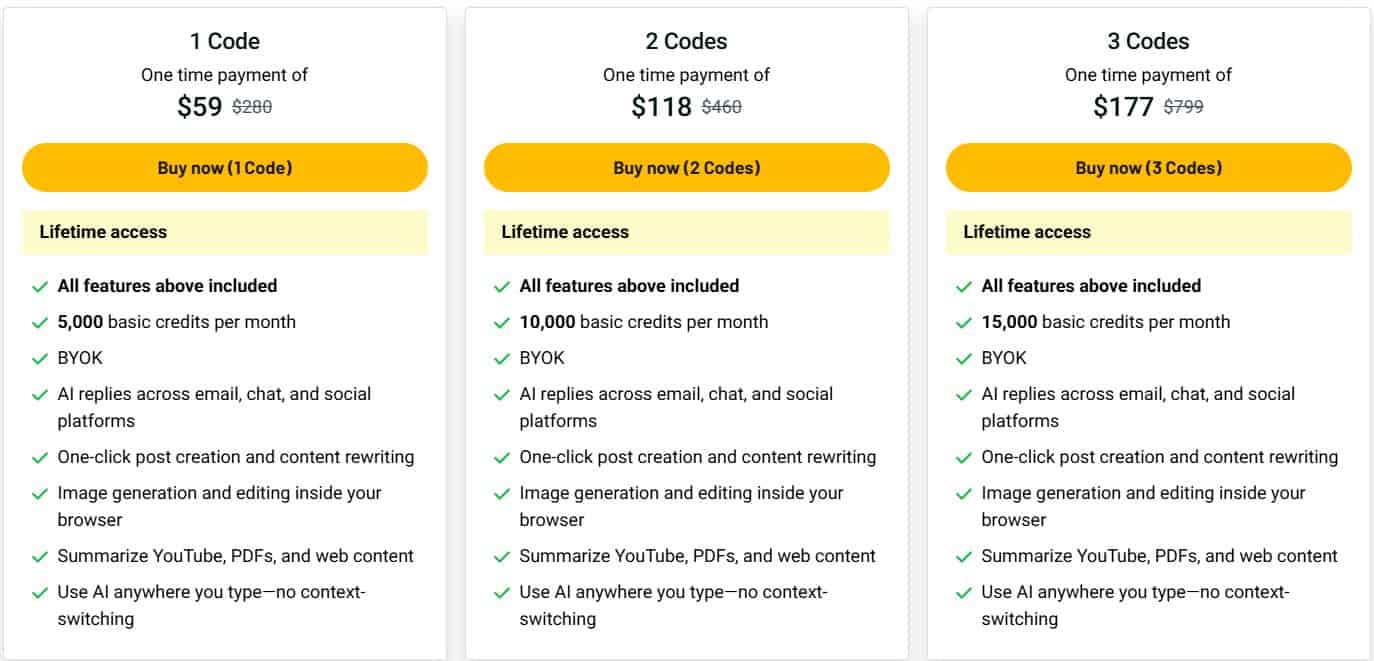This screenshot has height=661, width=1374.
Task: Click the 2 Codes plan title
Action: point(686,41)
